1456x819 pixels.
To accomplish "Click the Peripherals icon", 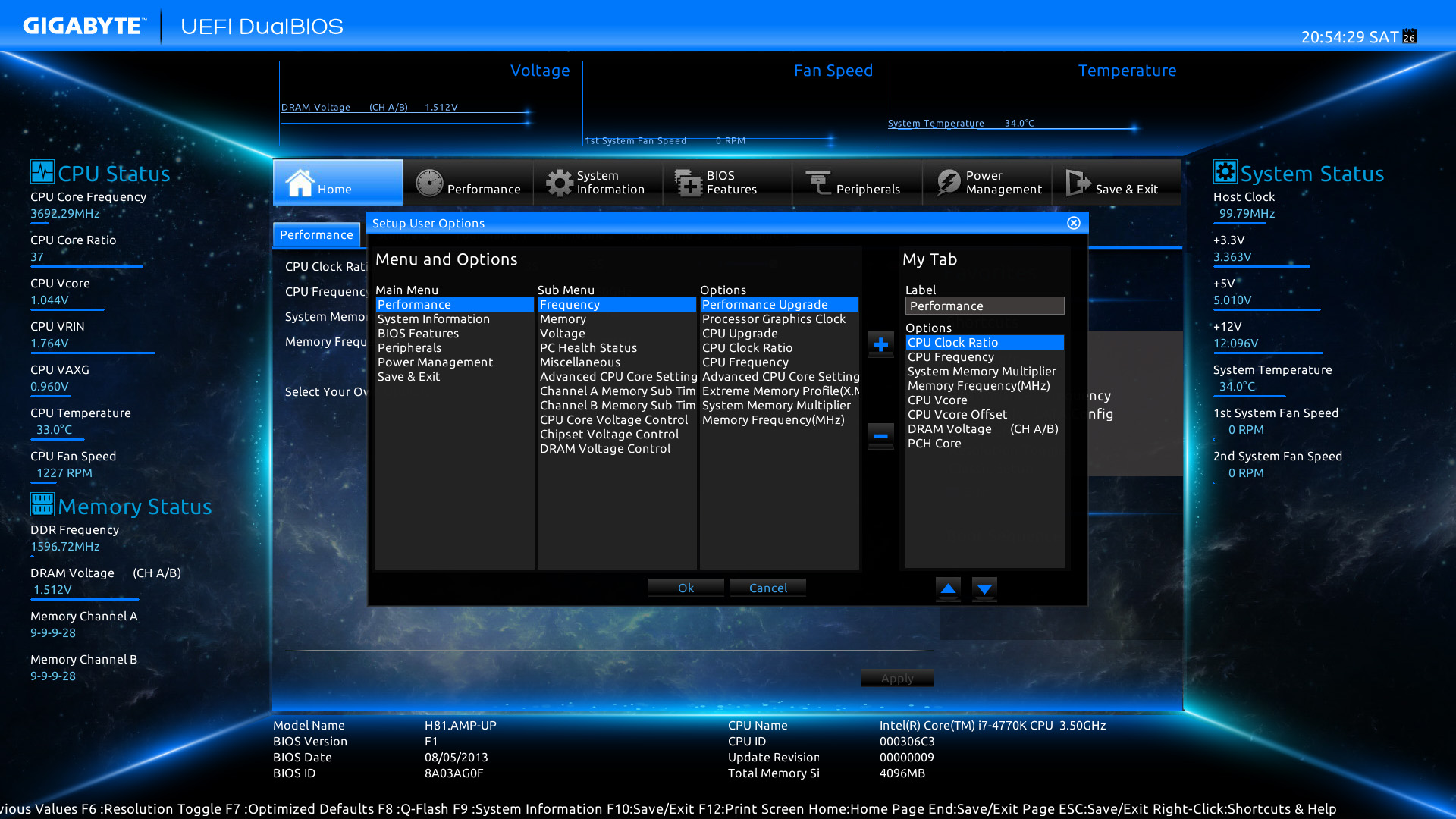I will (818, 183).
